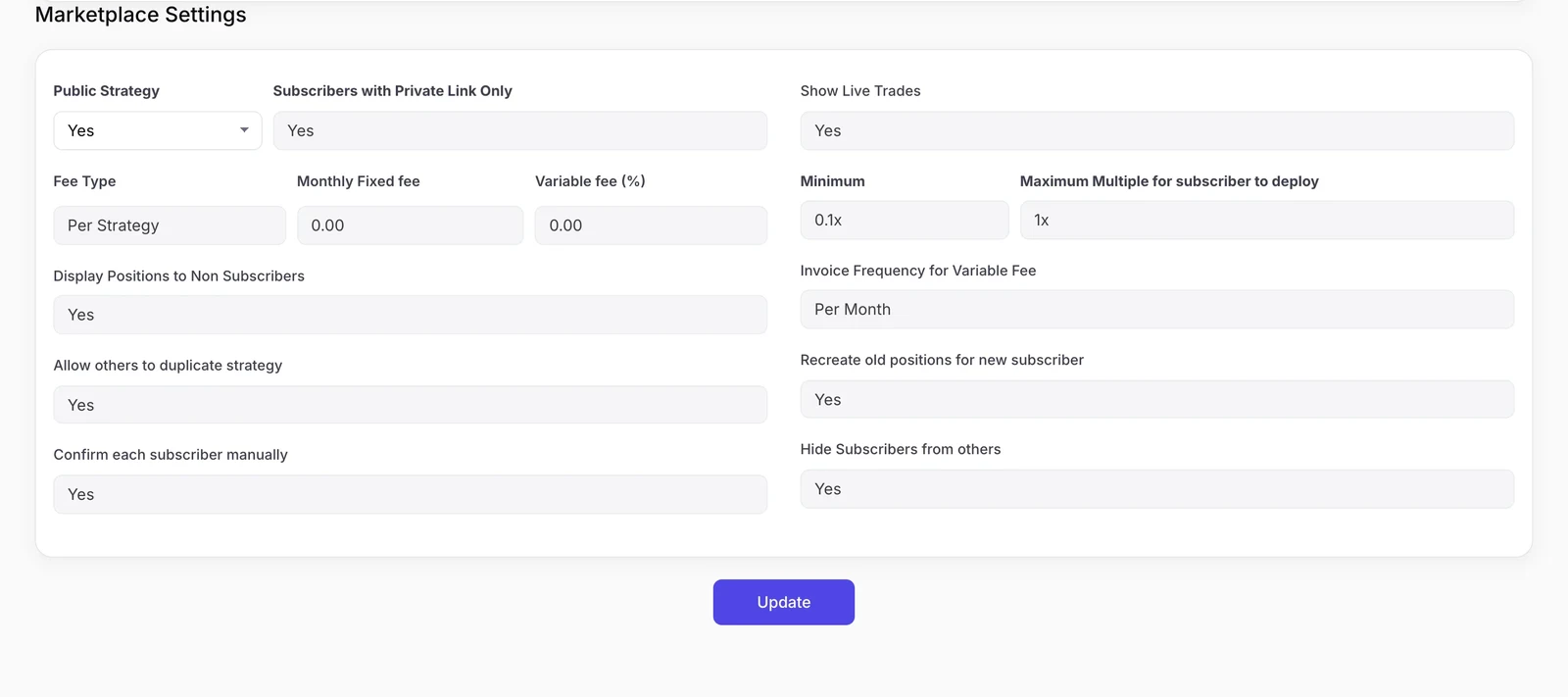
Task: Click the Fee Type Per Strategy field
Action: 170,225
